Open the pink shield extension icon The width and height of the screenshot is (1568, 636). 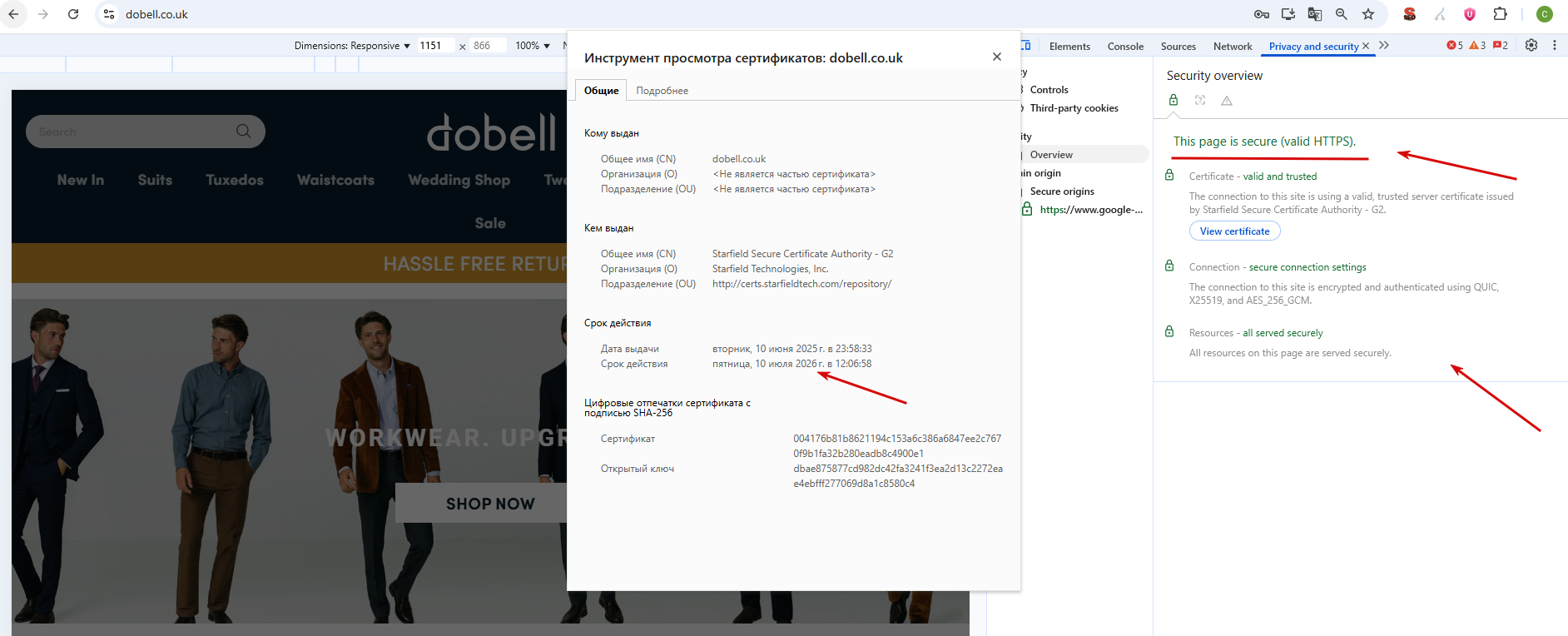pyautogui.click(x=1470, y=14)
